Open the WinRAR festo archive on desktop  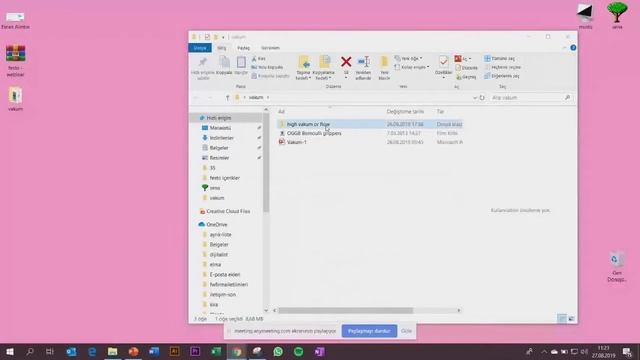16,60
